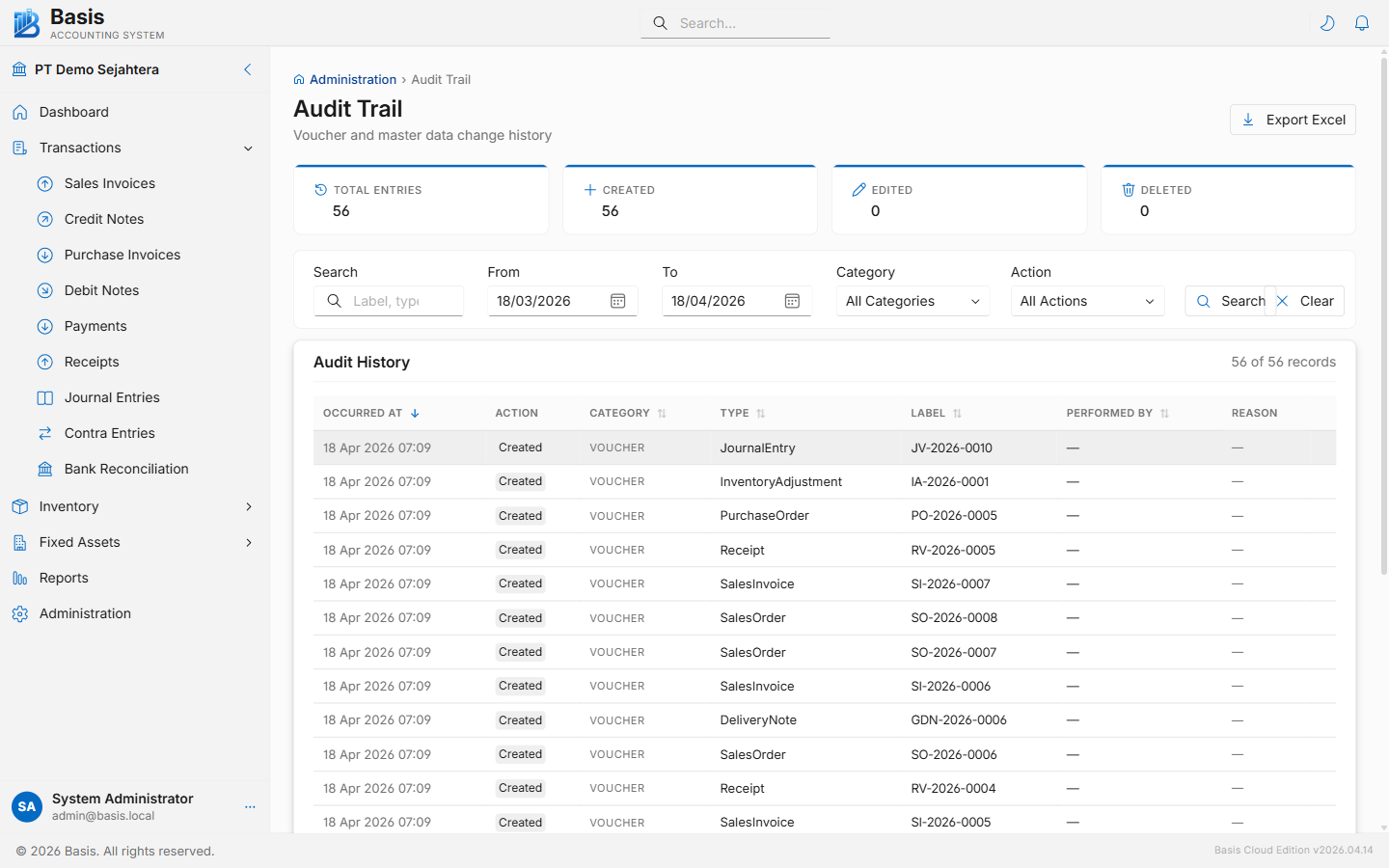Open the calendar icon on the From date field
1389x868 pixels.
tap(617, 301)
